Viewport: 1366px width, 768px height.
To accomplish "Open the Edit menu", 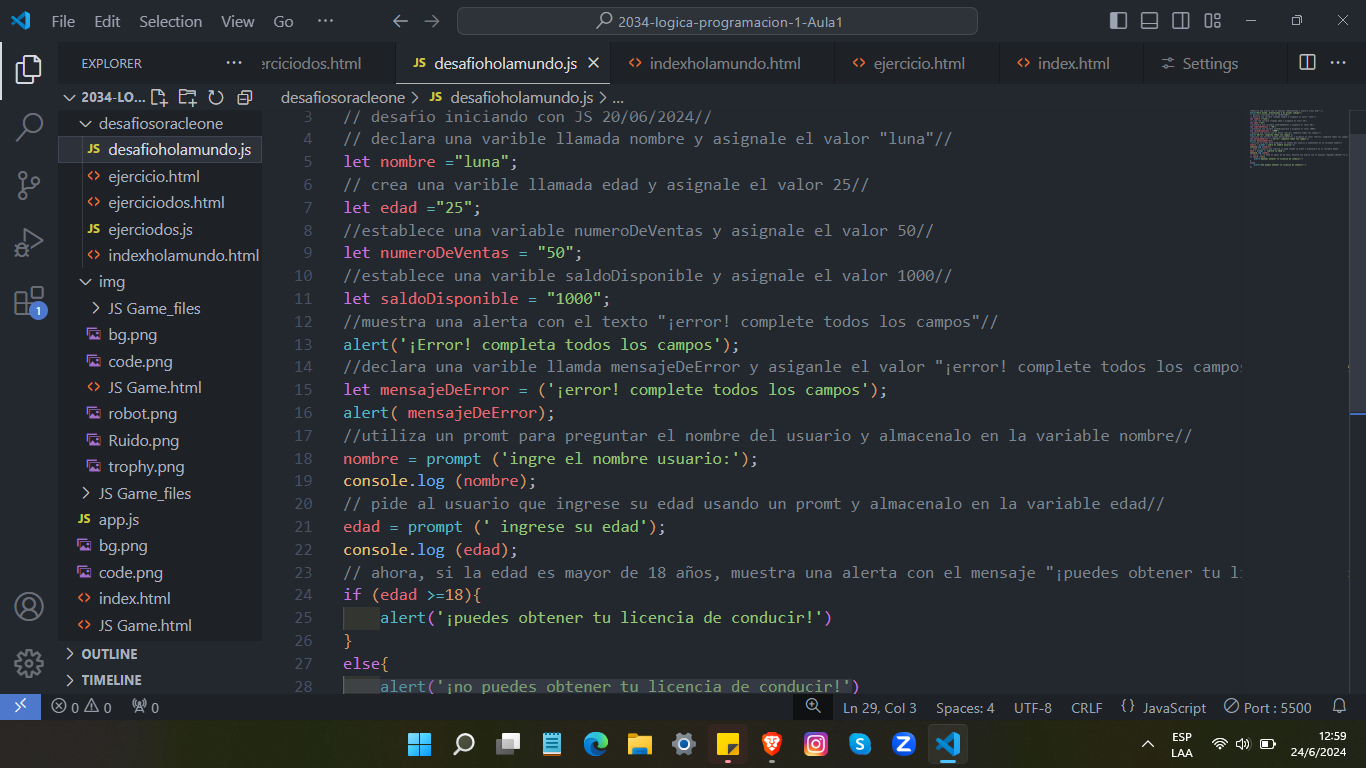I will coord(107,21).
